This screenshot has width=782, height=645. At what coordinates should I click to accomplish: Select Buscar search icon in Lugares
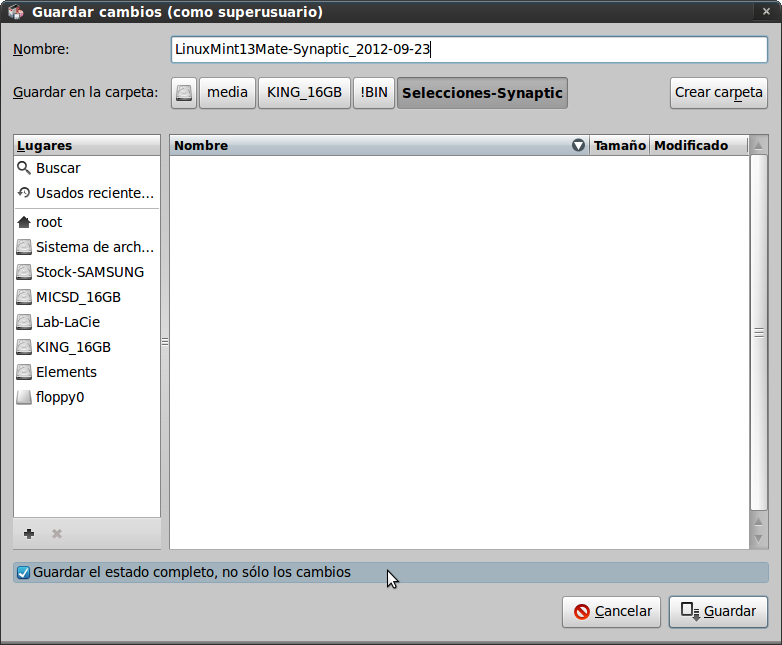pos(24,168)
